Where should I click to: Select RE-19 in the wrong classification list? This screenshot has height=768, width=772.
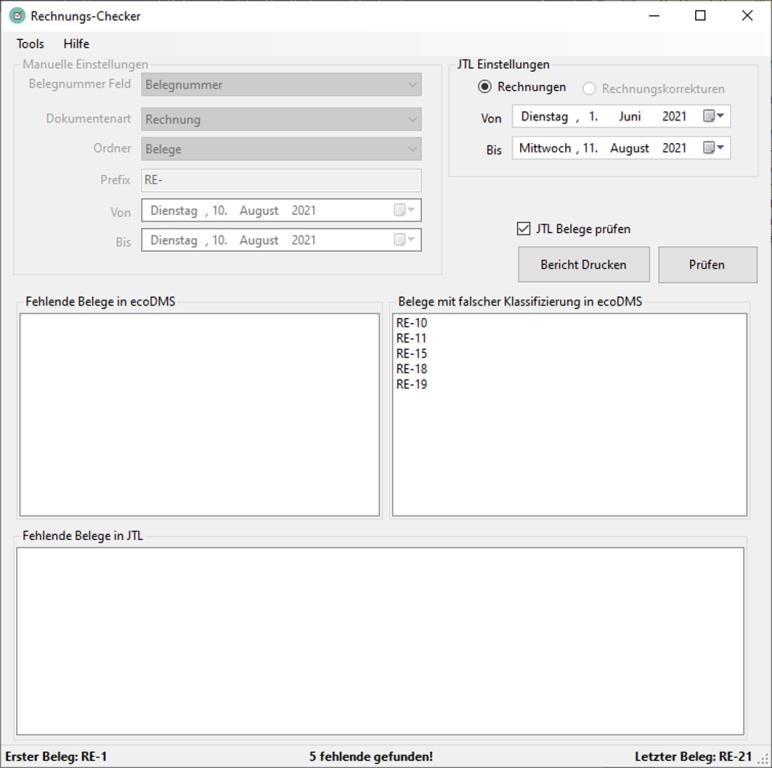pos(412,384)
